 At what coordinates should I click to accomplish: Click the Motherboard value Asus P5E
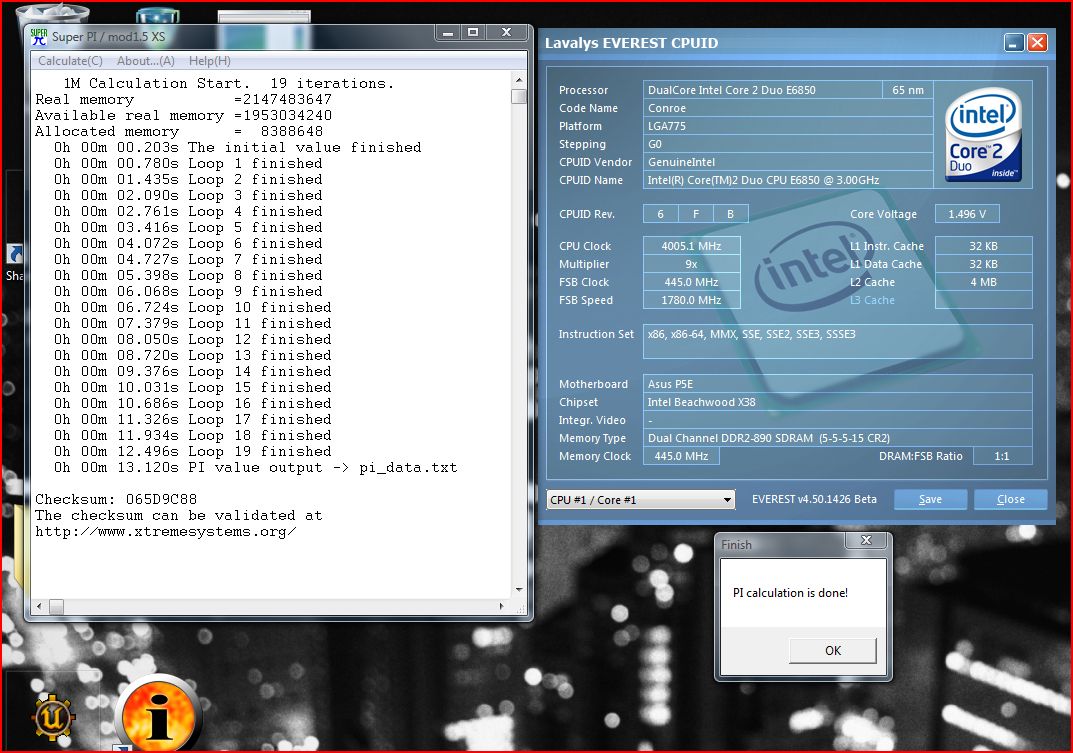(x=838, y=384)
